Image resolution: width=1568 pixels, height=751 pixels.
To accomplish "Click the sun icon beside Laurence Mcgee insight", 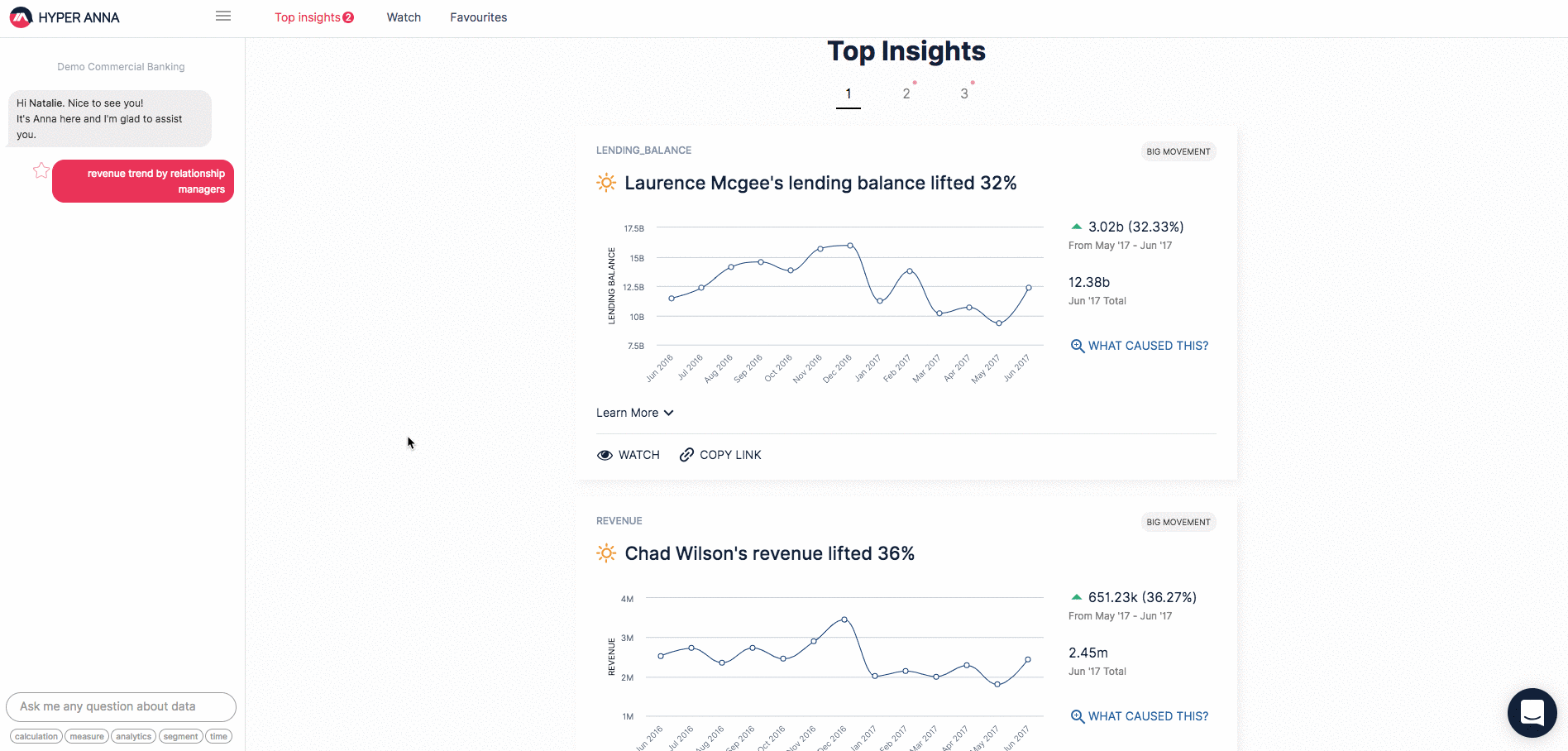I will [x=606, y=183].
